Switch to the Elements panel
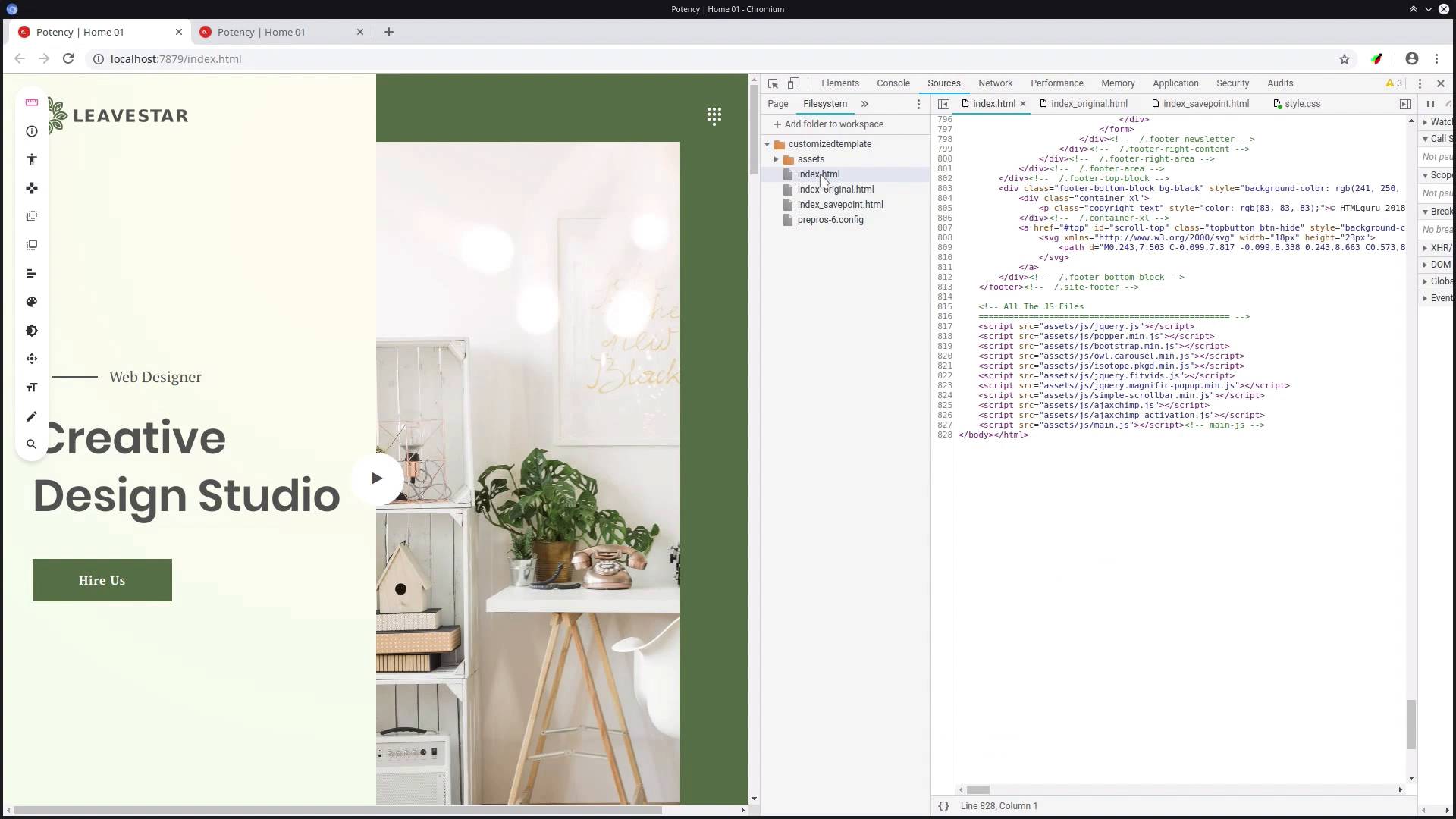The height and width of the screenshot is (819, 1456). pos(840,83)
